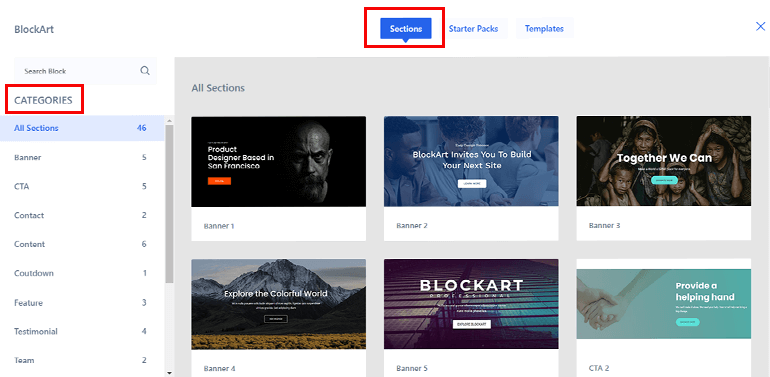Click the BlockArt title text
This screenshot has height=377, width=770.
tap(34, 29)
